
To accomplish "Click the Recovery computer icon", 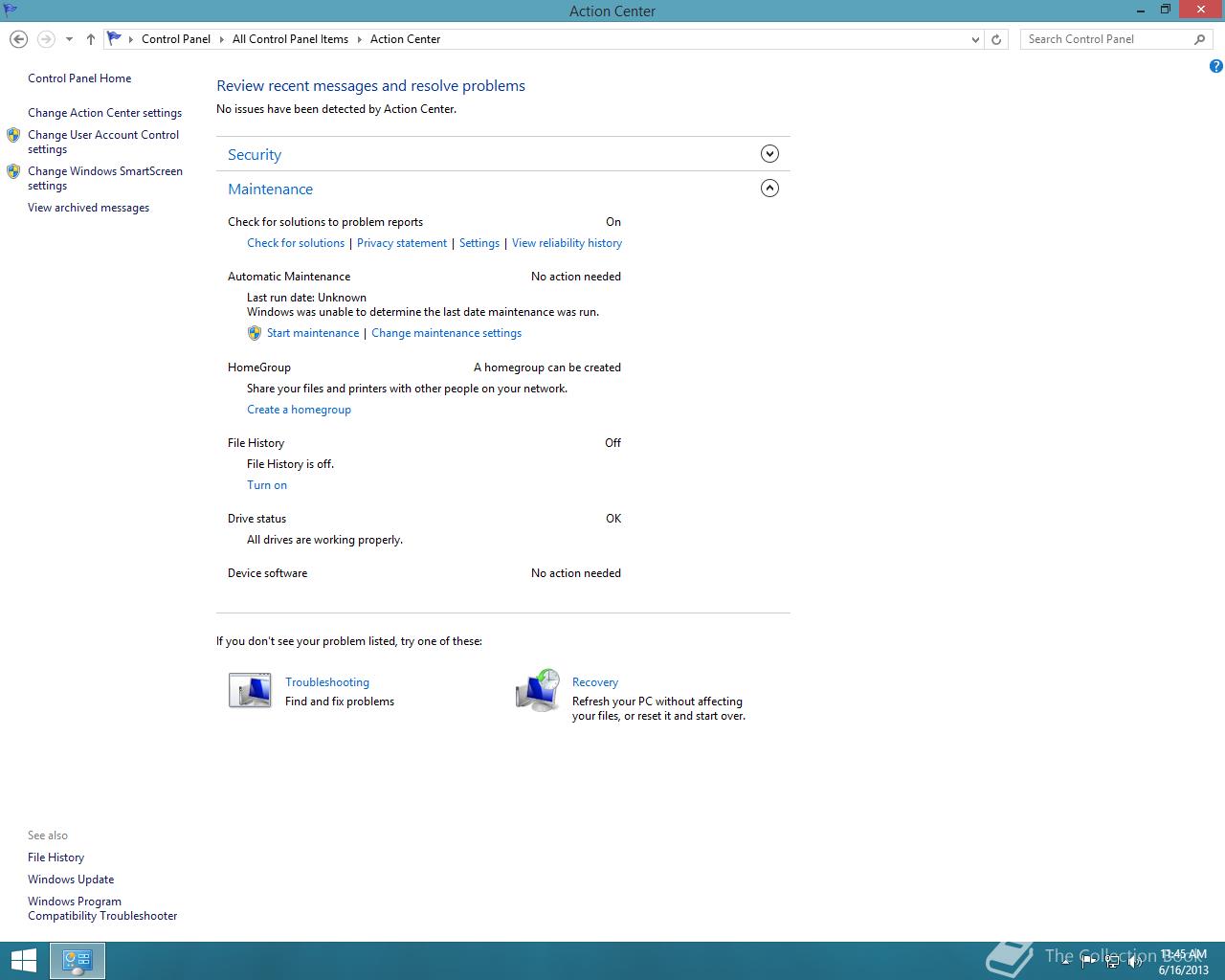I will 538,690.
